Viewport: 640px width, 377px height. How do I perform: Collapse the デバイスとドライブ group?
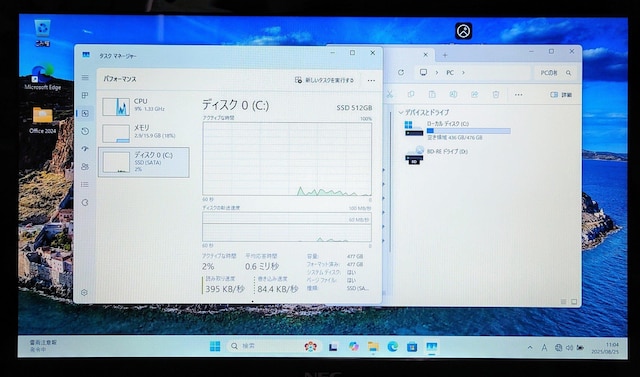click(401, 112)
